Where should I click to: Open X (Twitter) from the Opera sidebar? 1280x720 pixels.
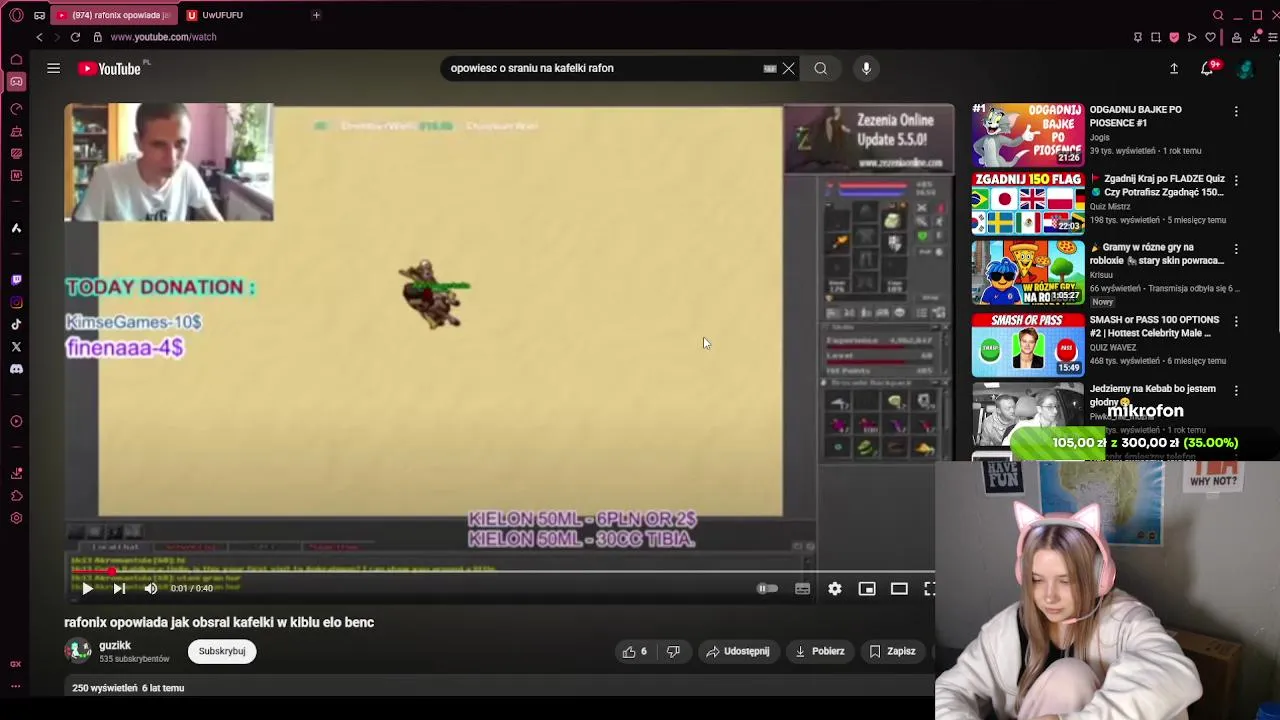(x=16, y=347)
